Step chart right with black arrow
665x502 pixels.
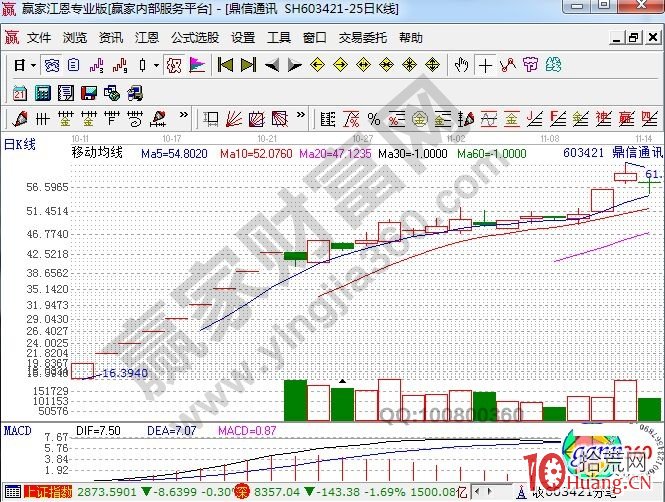click(294, 65)
